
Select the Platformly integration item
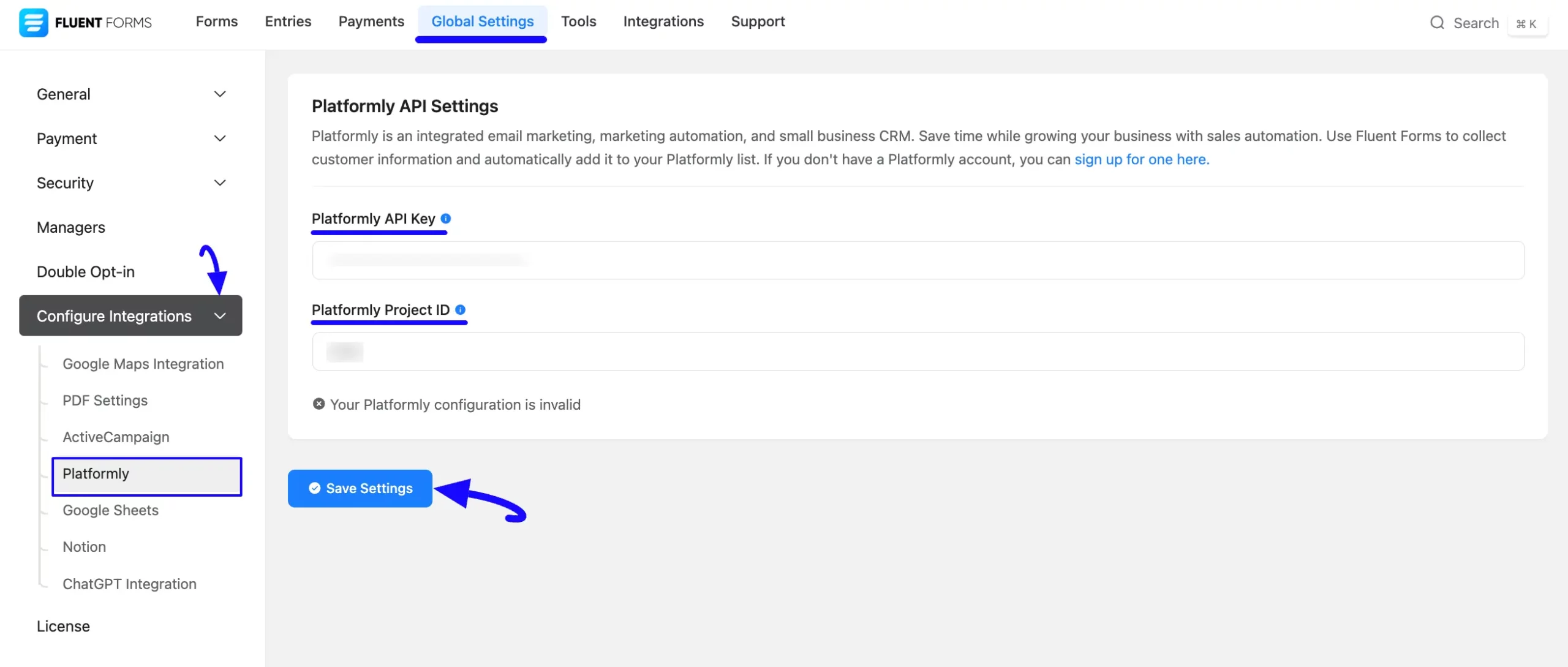pyautogui.click(x=147, y=477)
